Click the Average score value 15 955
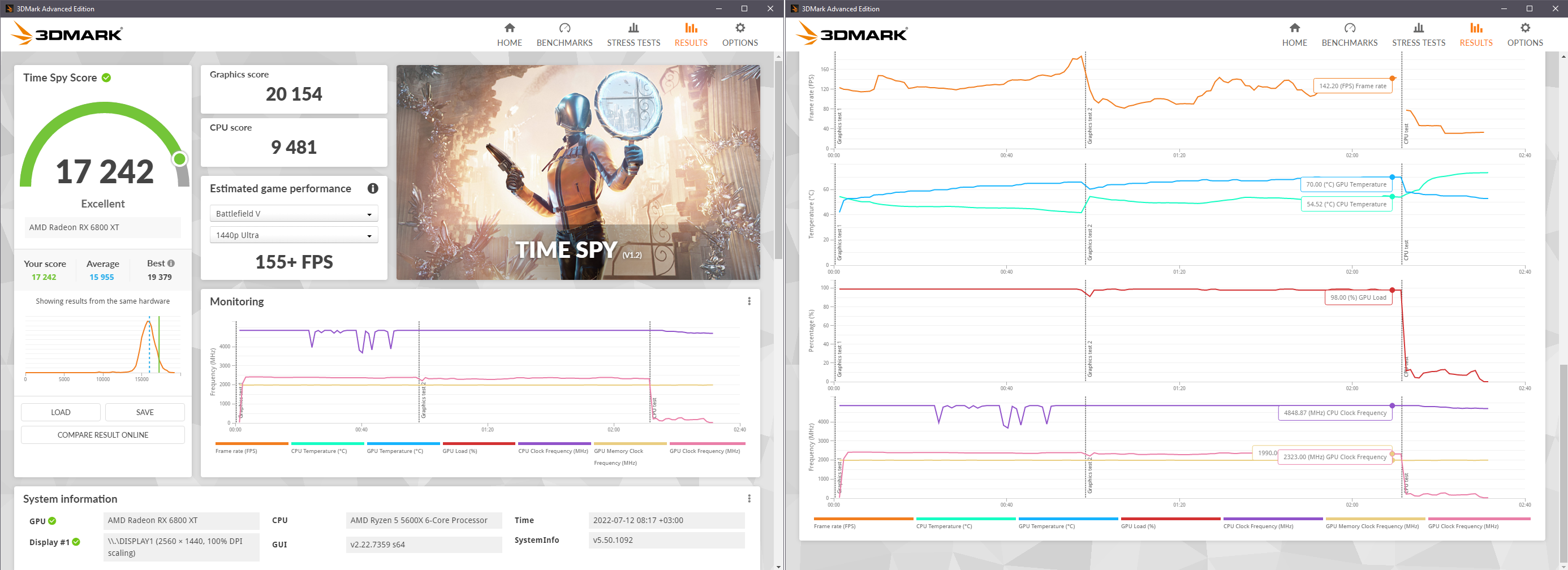 click(102, 278)
